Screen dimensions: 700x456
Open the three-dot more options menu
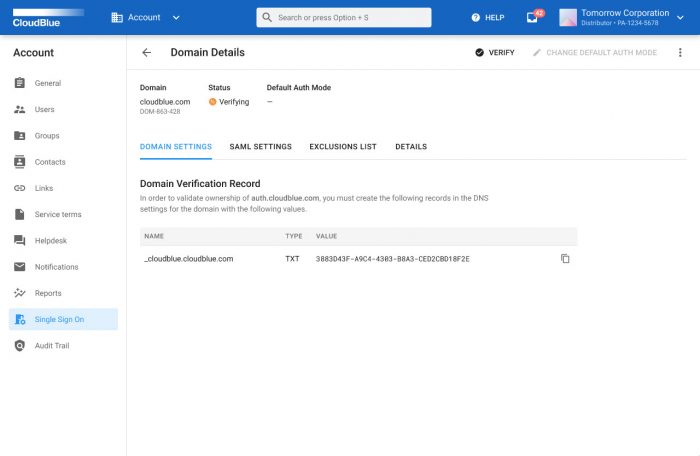point(680,52)
